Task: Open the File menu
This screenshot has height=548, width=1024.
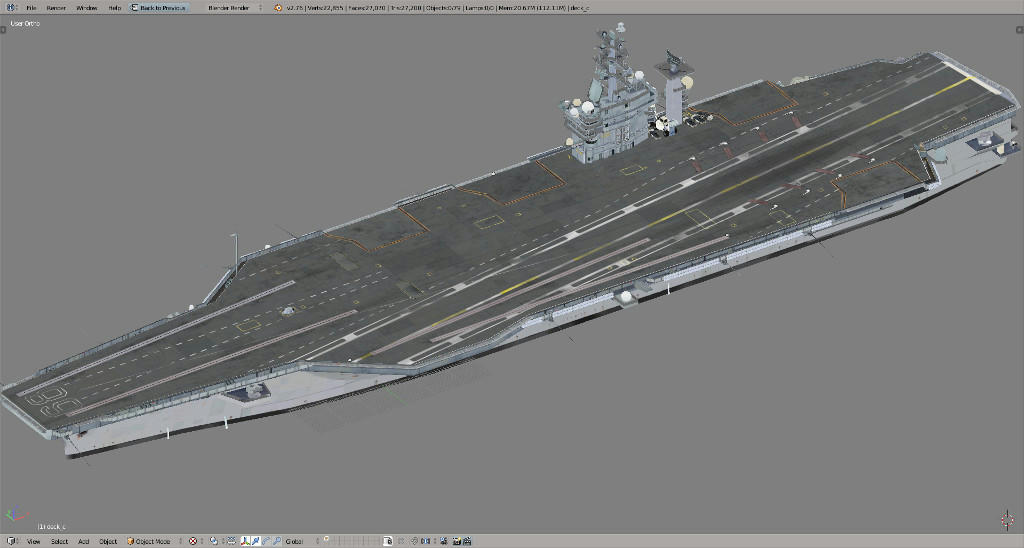Action: 31,7
